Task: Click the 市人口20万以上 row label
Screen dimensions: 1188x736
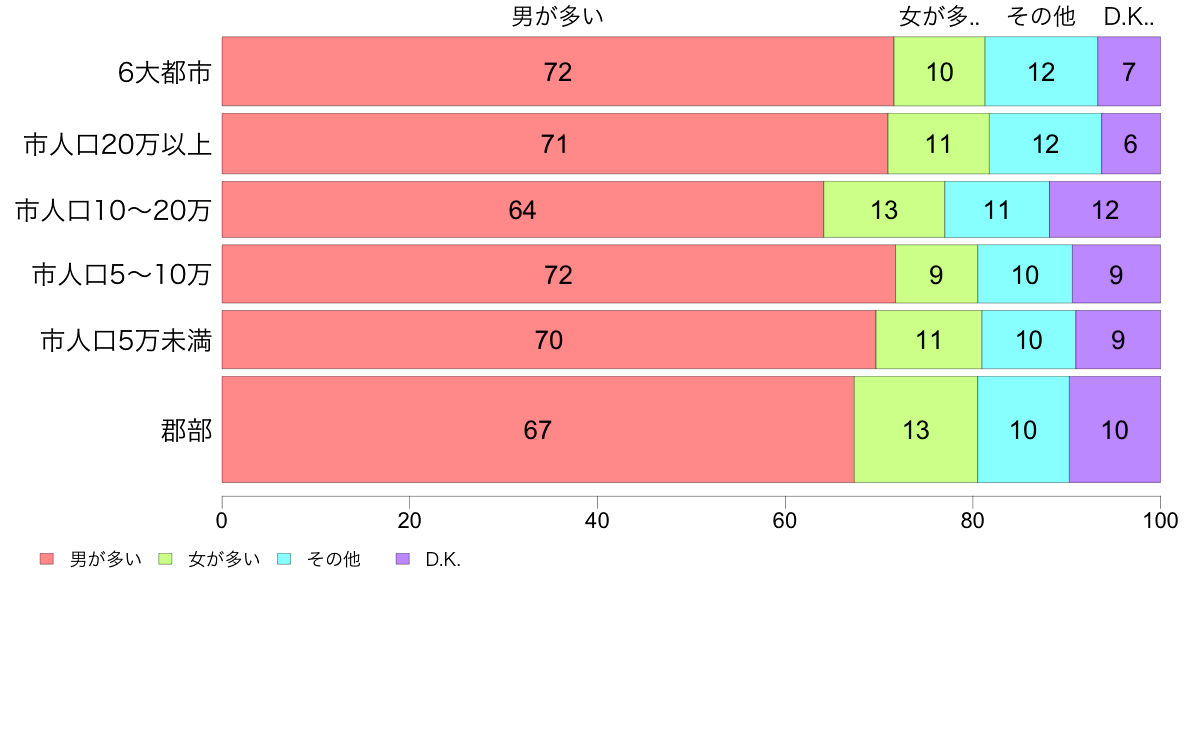Action: (x=117, y=144)
